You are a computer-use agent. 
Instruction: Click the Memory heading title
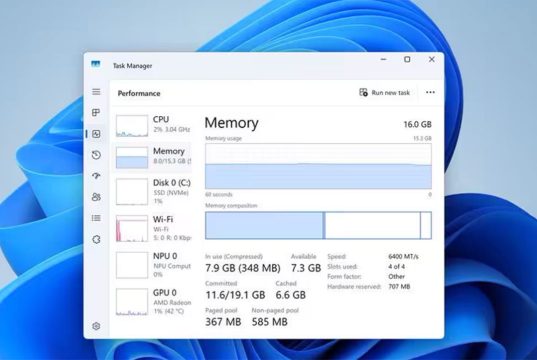click(x=232, y=123)
